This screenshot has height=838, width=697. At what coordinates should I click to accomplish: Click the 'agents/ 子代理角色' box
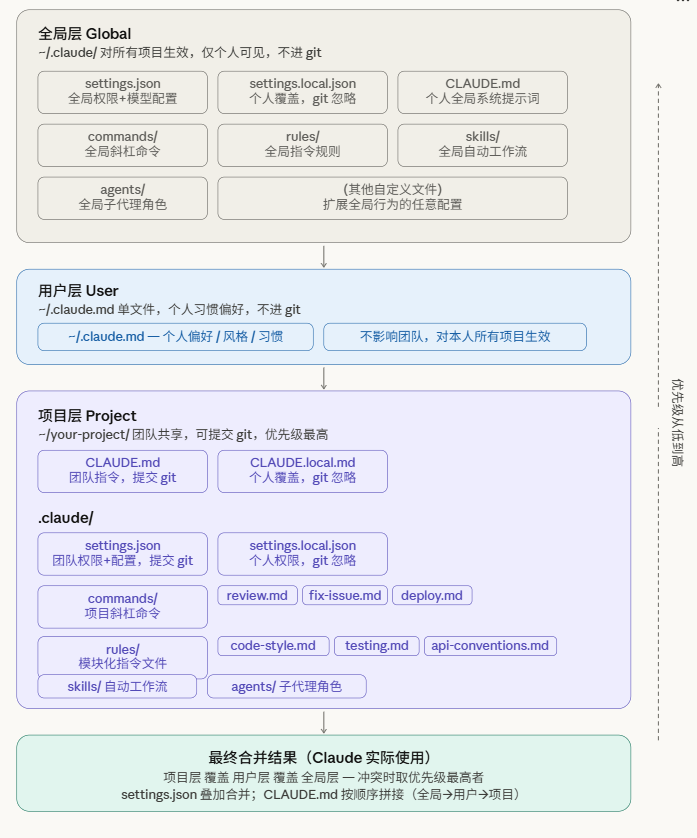pyautogui.click(x=286, y=686)
